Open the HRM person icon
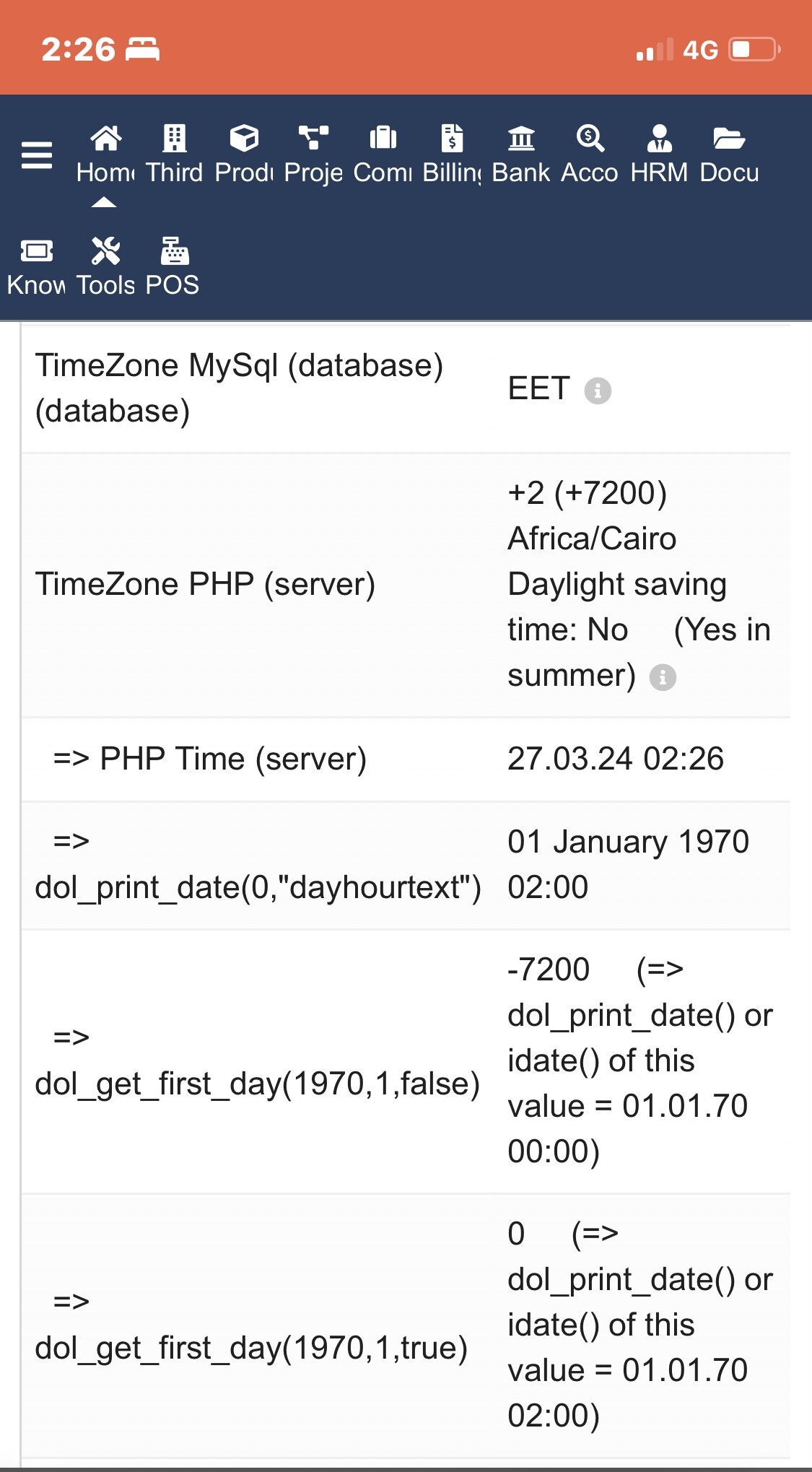812x1472 pixels. coord(660,138)
